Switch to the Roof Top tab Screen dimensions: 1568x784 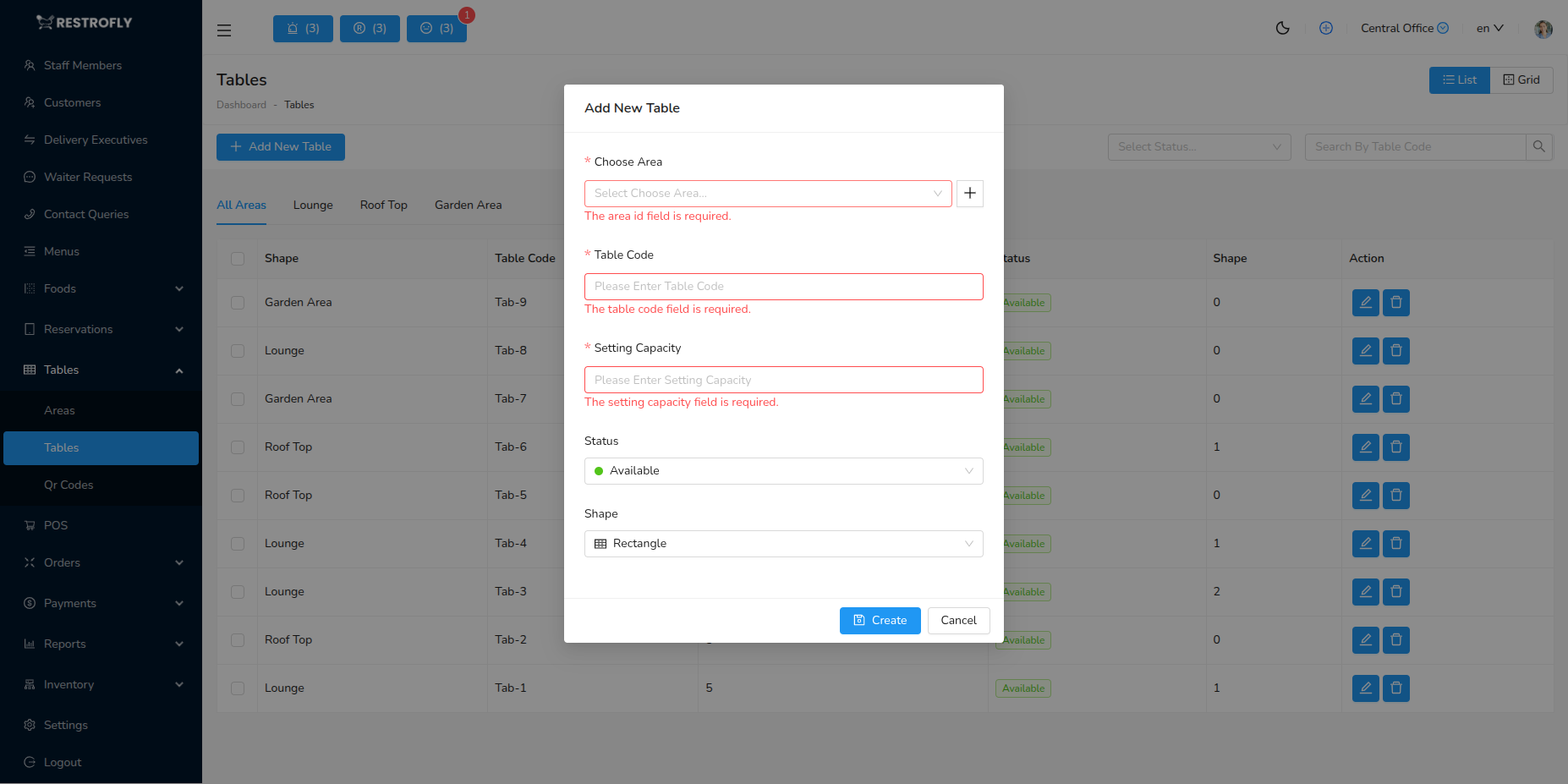pyautogui.click(x=383, y=205)
